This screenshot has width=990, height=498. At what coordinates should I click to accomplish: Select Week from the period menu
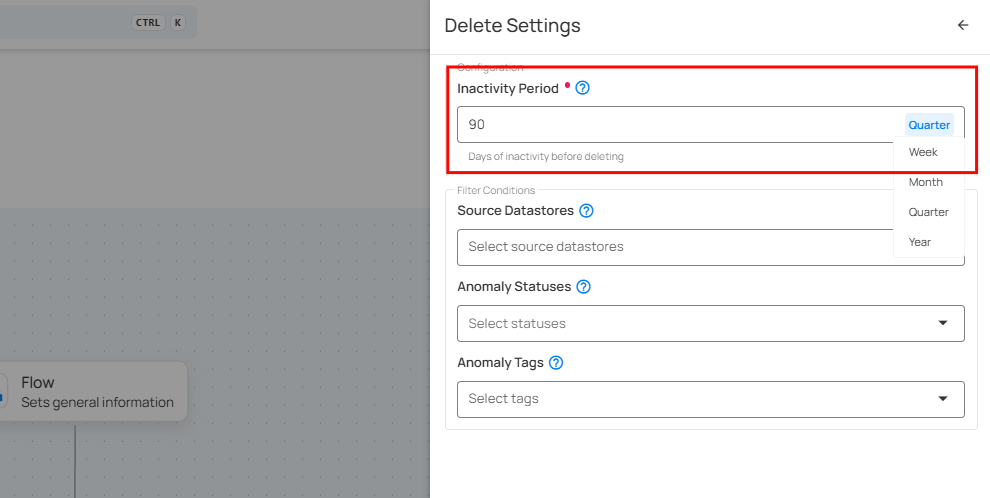click(x=923, y=152)
